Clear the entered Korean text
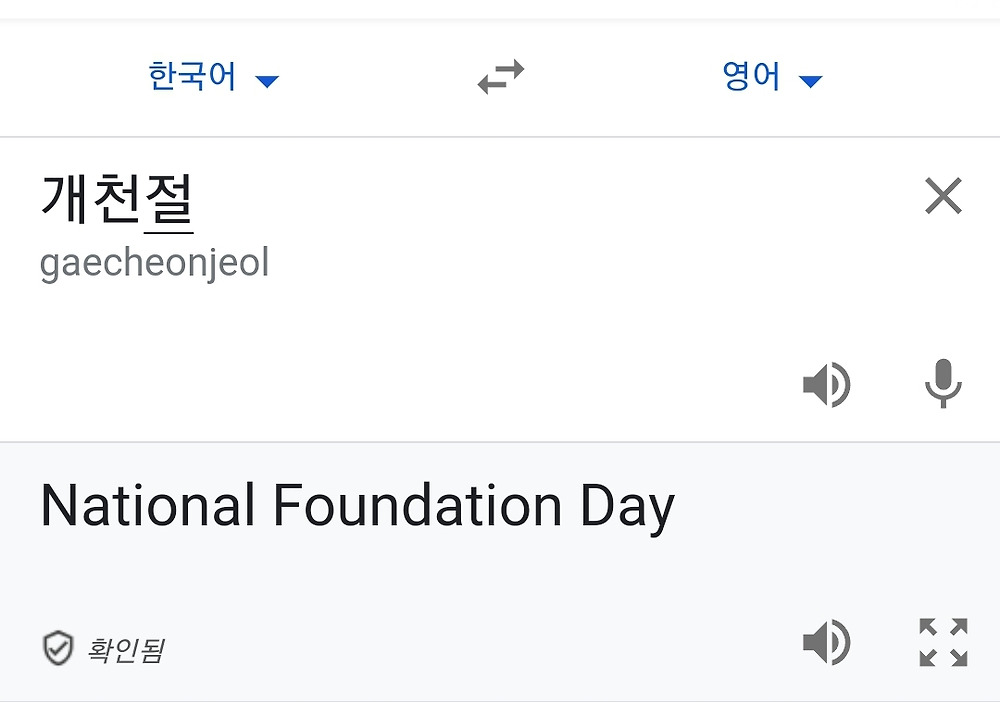 [943, 196]
